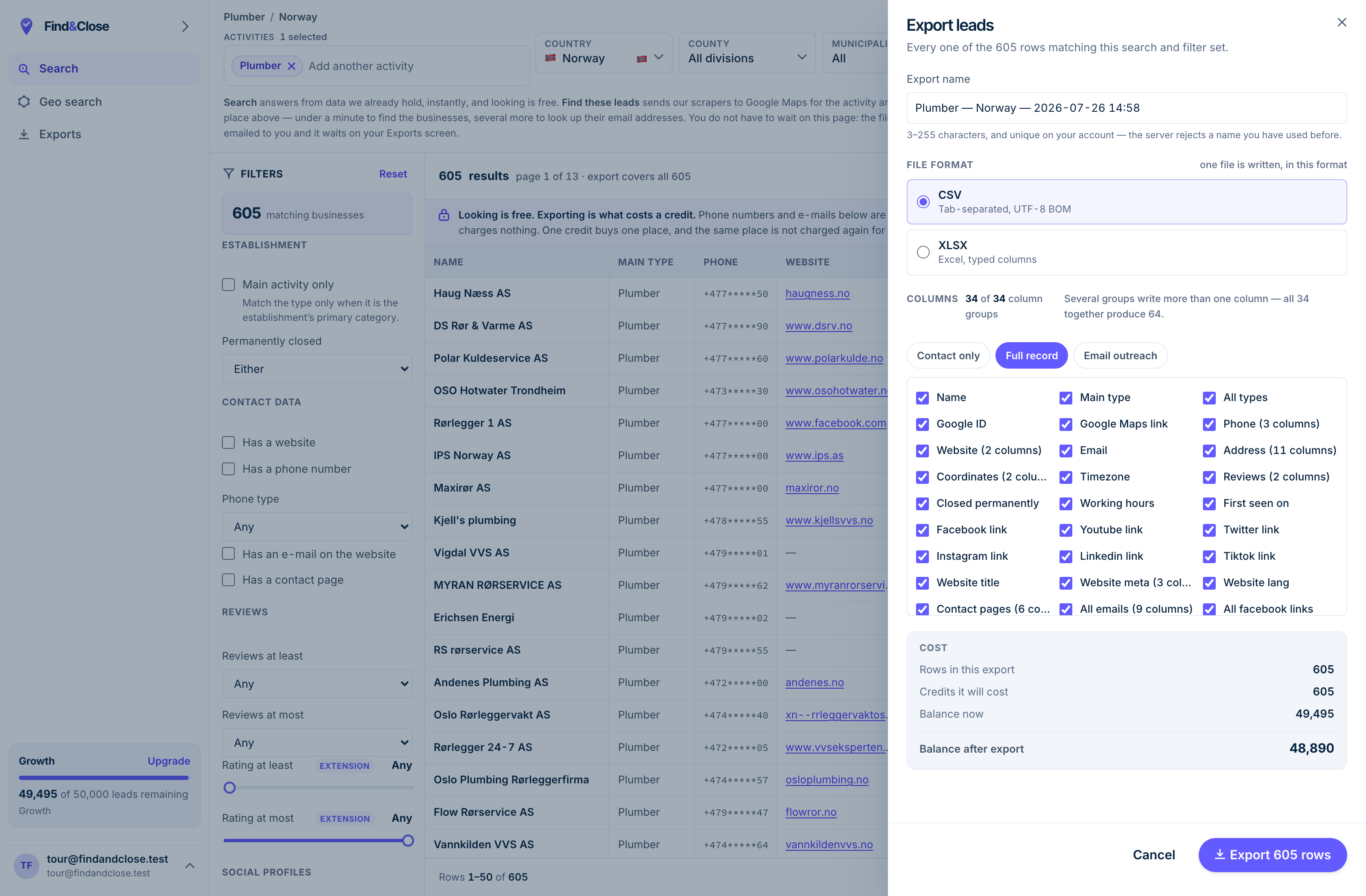This screenshot has height=896, width=1366.
Task: Click the Geo search hexagon icon
Action: pos(24,102)
